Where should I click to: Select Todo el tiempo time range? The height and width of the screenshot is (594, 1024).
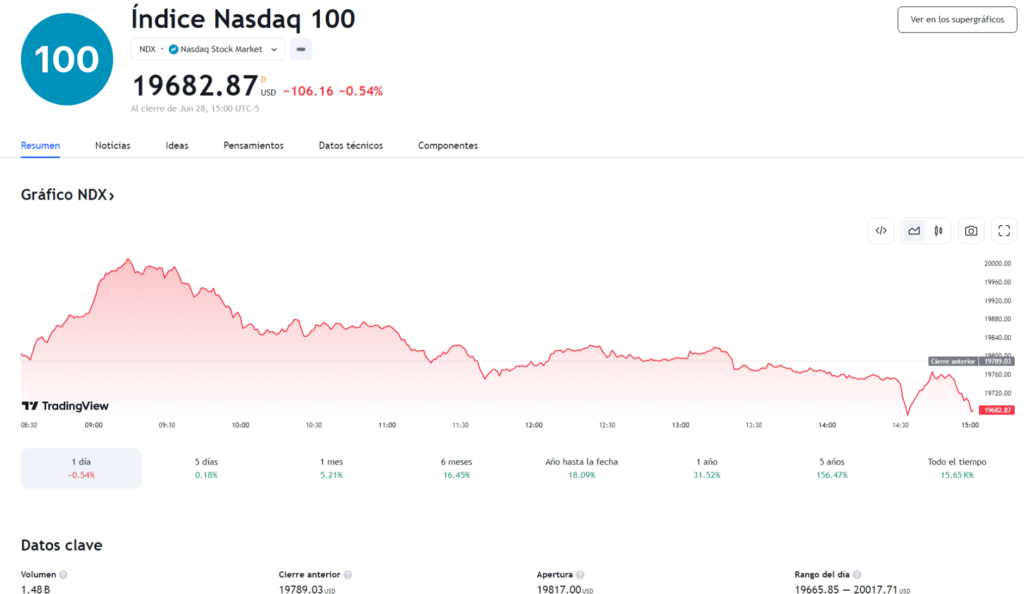pos(957,468)
